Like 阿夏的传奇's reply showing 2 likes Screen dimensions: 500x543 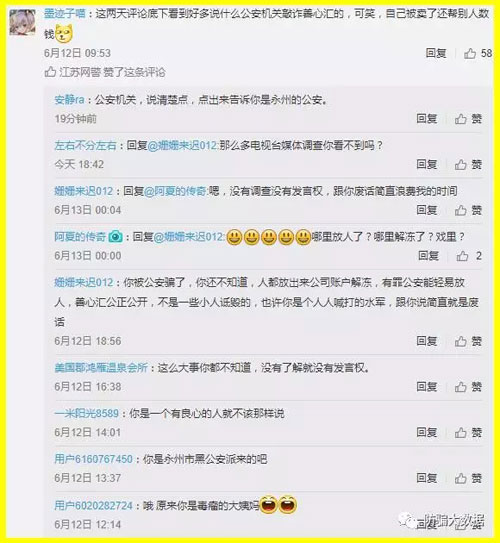pos(469,256)
